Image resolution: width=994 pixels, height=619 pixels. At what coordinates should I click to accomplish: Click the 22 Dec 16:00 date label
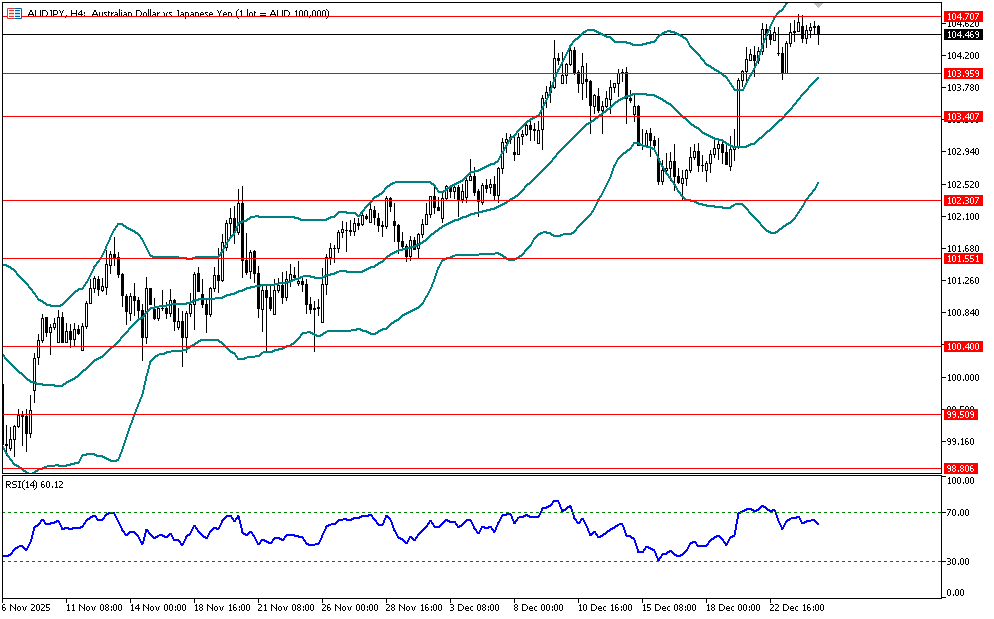click(x=795, y=607)
